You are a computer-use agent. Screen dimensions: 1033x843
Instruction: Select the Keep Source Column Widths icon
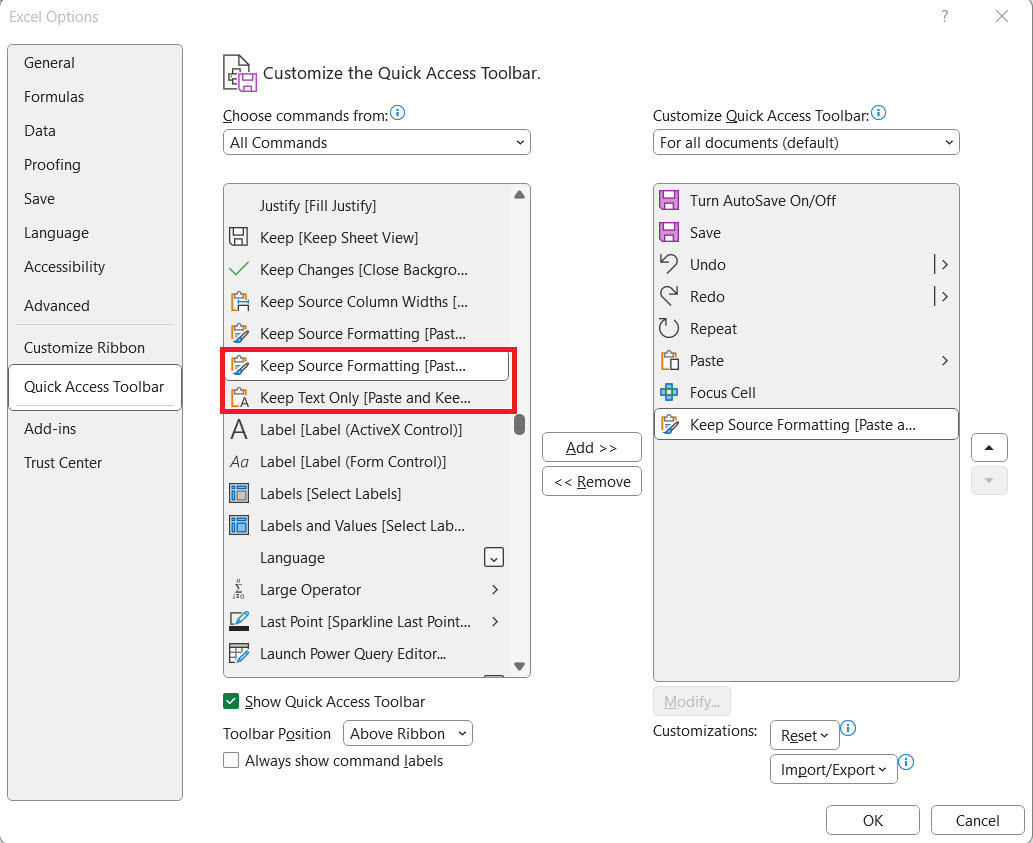coord(239,302)
